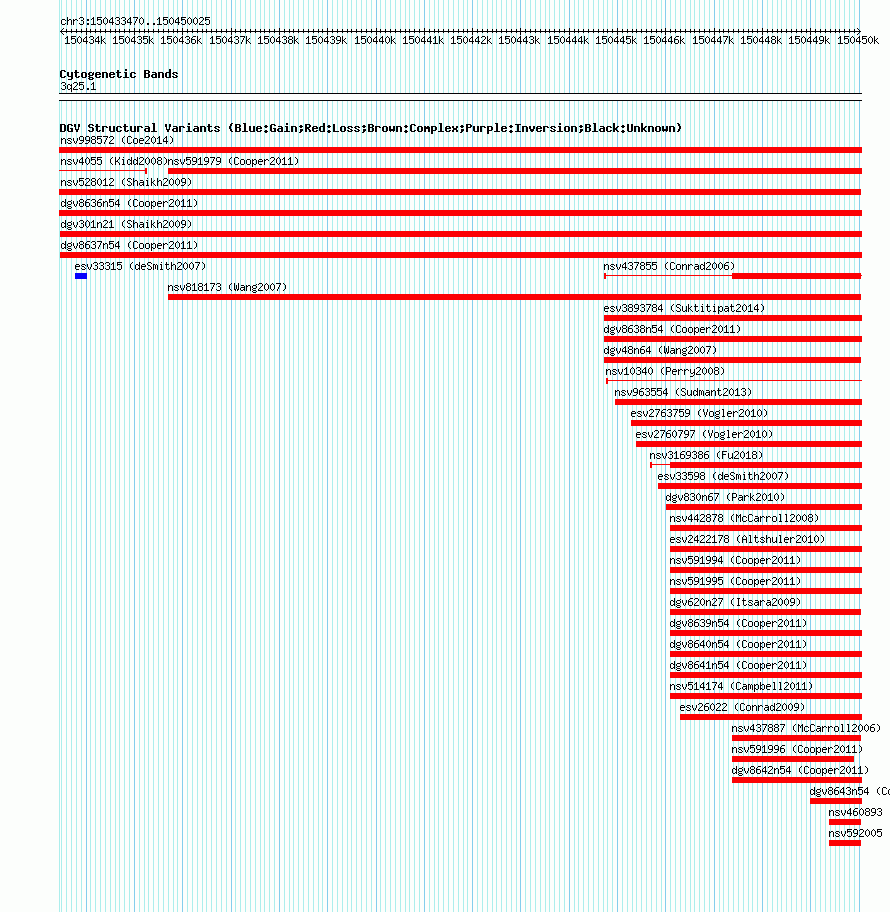Select dgv8641n54 (Cooper2011) label
890x912 pixels.
pyautogui.click(x=739, y=665)
